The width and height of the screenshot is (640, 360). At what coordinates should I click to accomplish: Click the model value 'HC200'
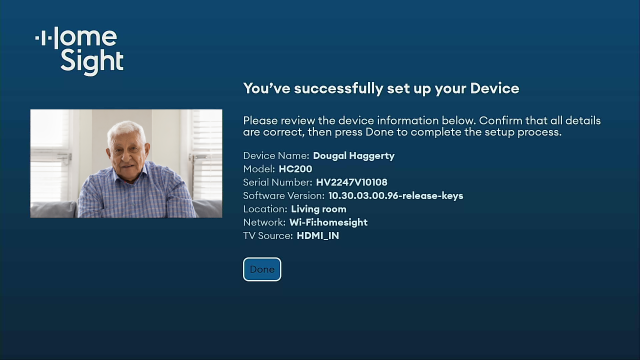(296, 169)
